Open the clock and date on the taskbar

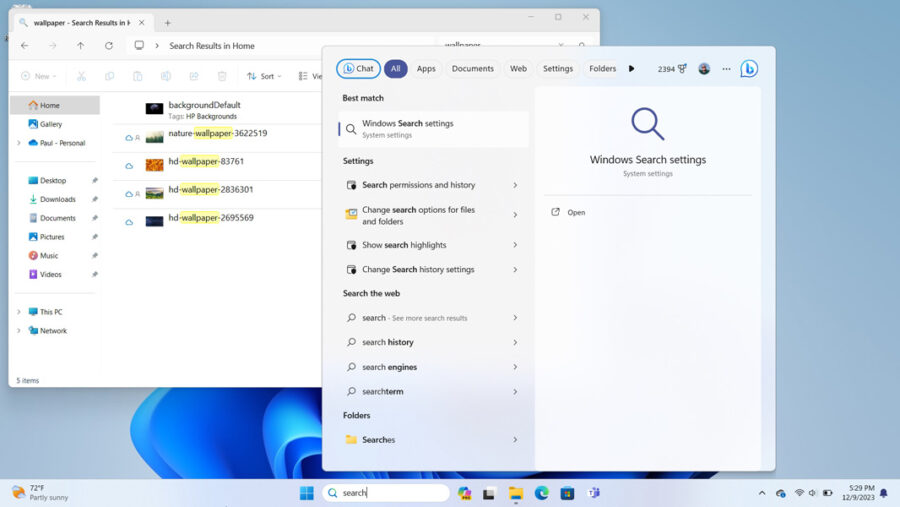(x=858, y=493)
